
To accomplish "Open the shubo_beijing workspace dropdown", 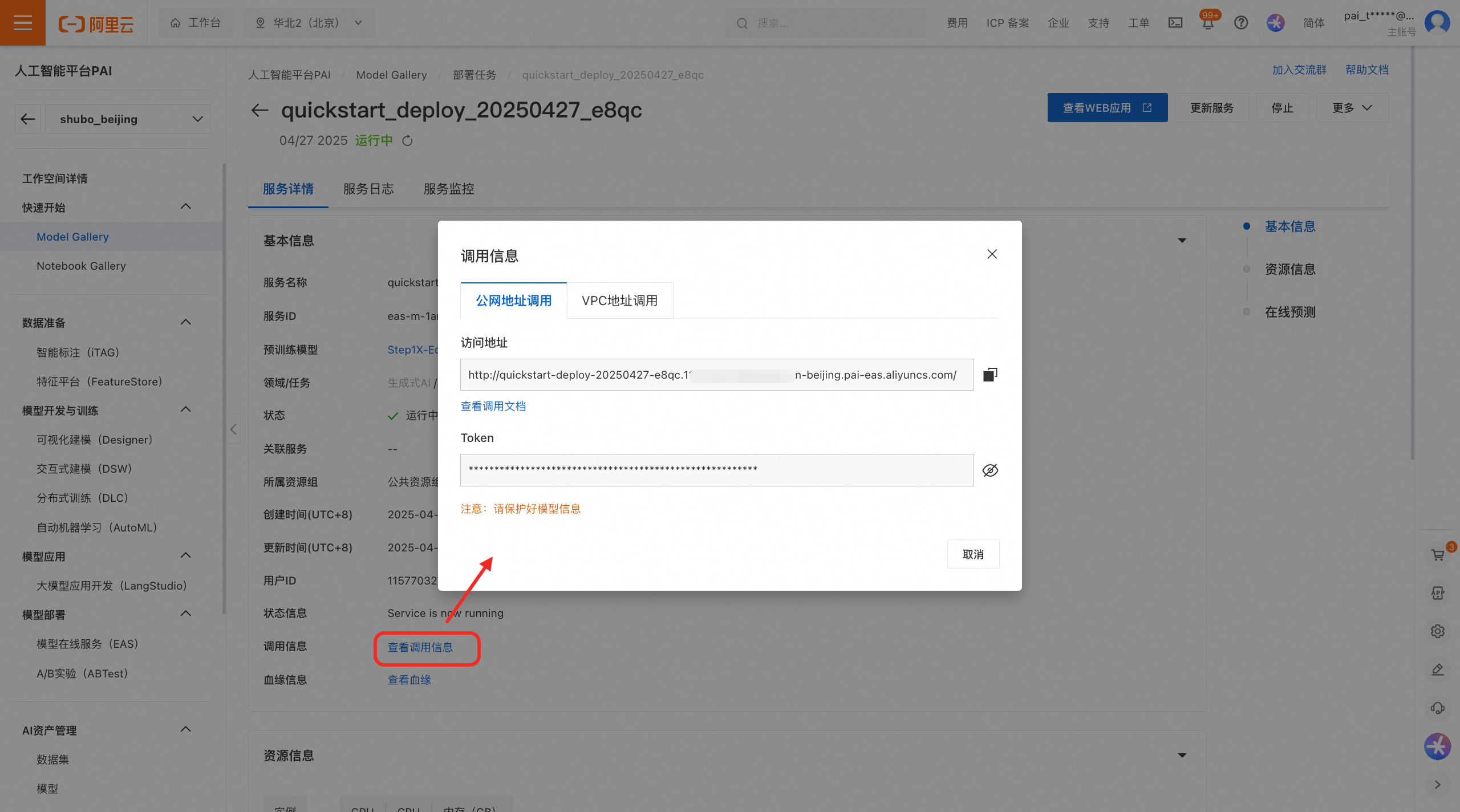I will (x=128, y=119).
